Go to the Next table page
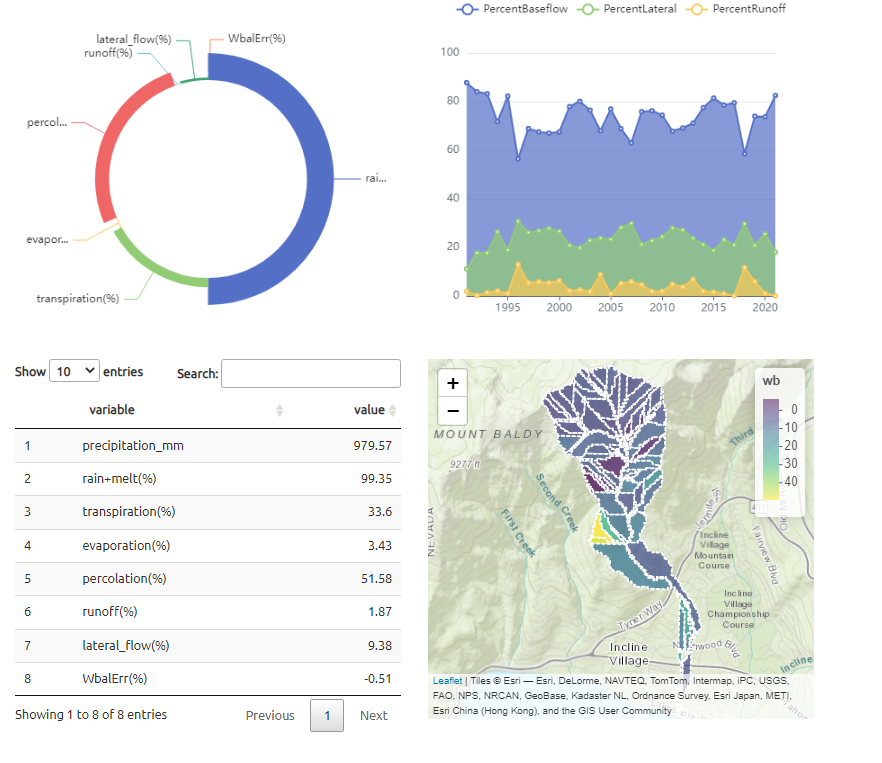Image resolution: width=882 pixels, height=763 pixels. [x=374, y=716]
